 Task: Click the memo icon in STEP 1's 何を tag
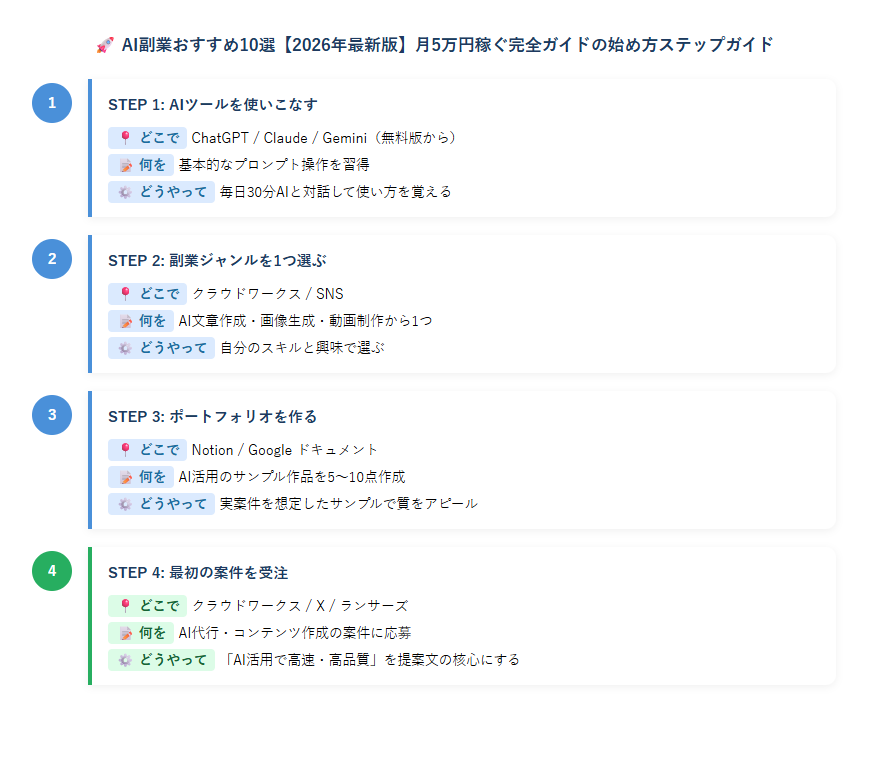126,165
